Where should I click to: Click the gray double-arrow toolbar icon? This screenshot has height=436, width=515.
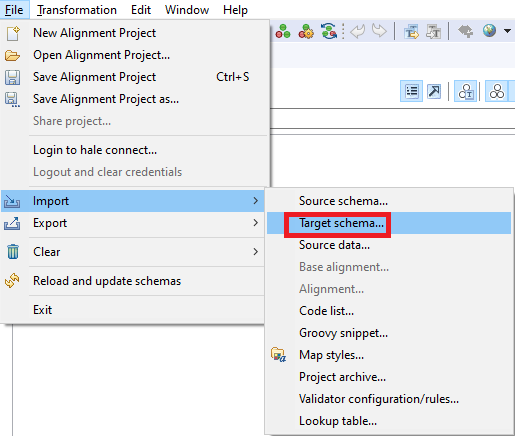click(x=465, y=31)
